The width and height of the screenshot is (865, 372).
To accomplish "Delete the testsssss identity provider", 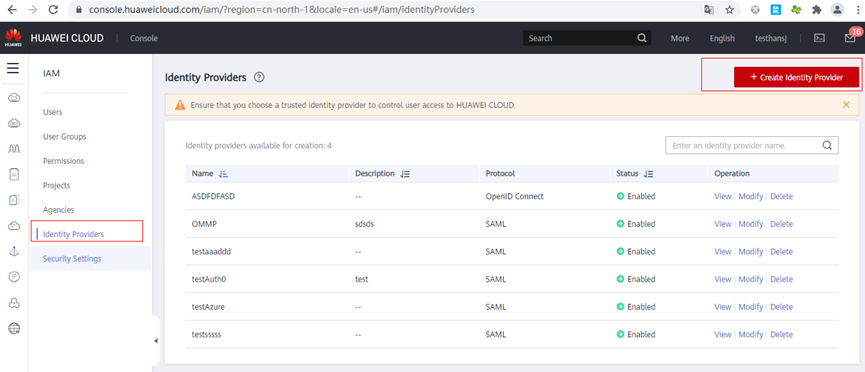I will (x=782, y=334).
